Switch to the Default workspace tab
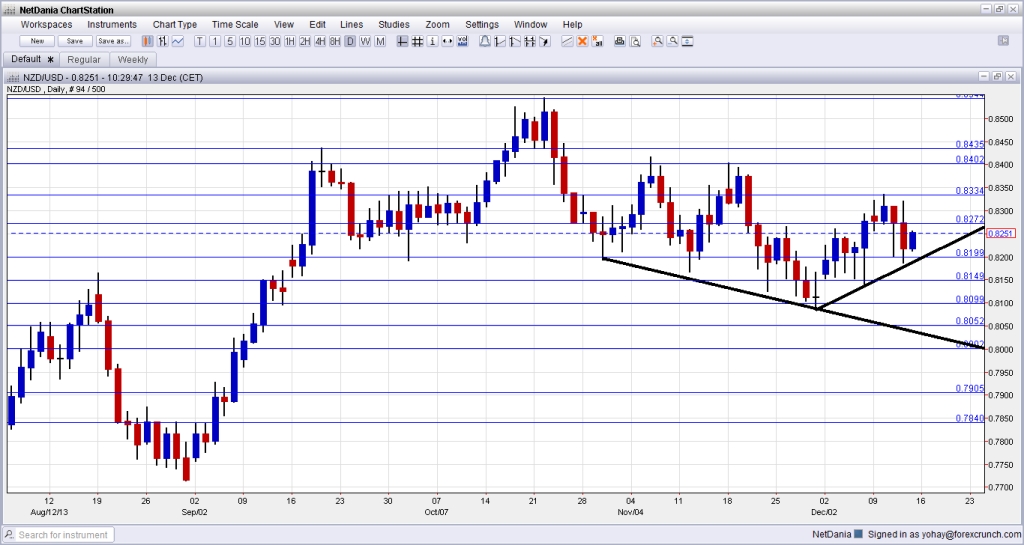Screen dimensions: 1024x545 point(31,59)
